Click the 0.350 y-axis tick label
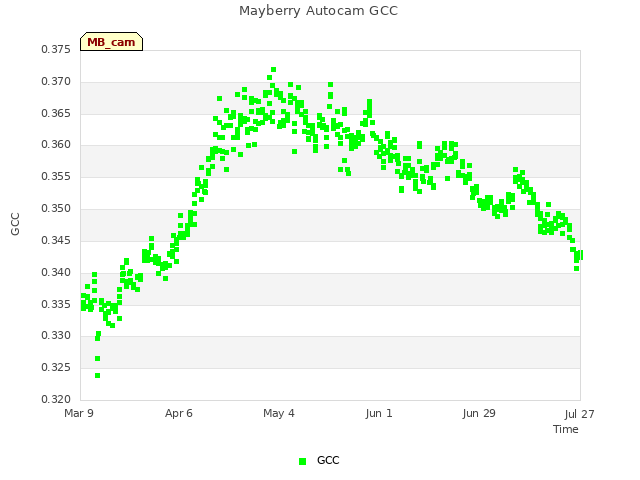This screenshot has width=640, height=480. [x=56, y=209]
